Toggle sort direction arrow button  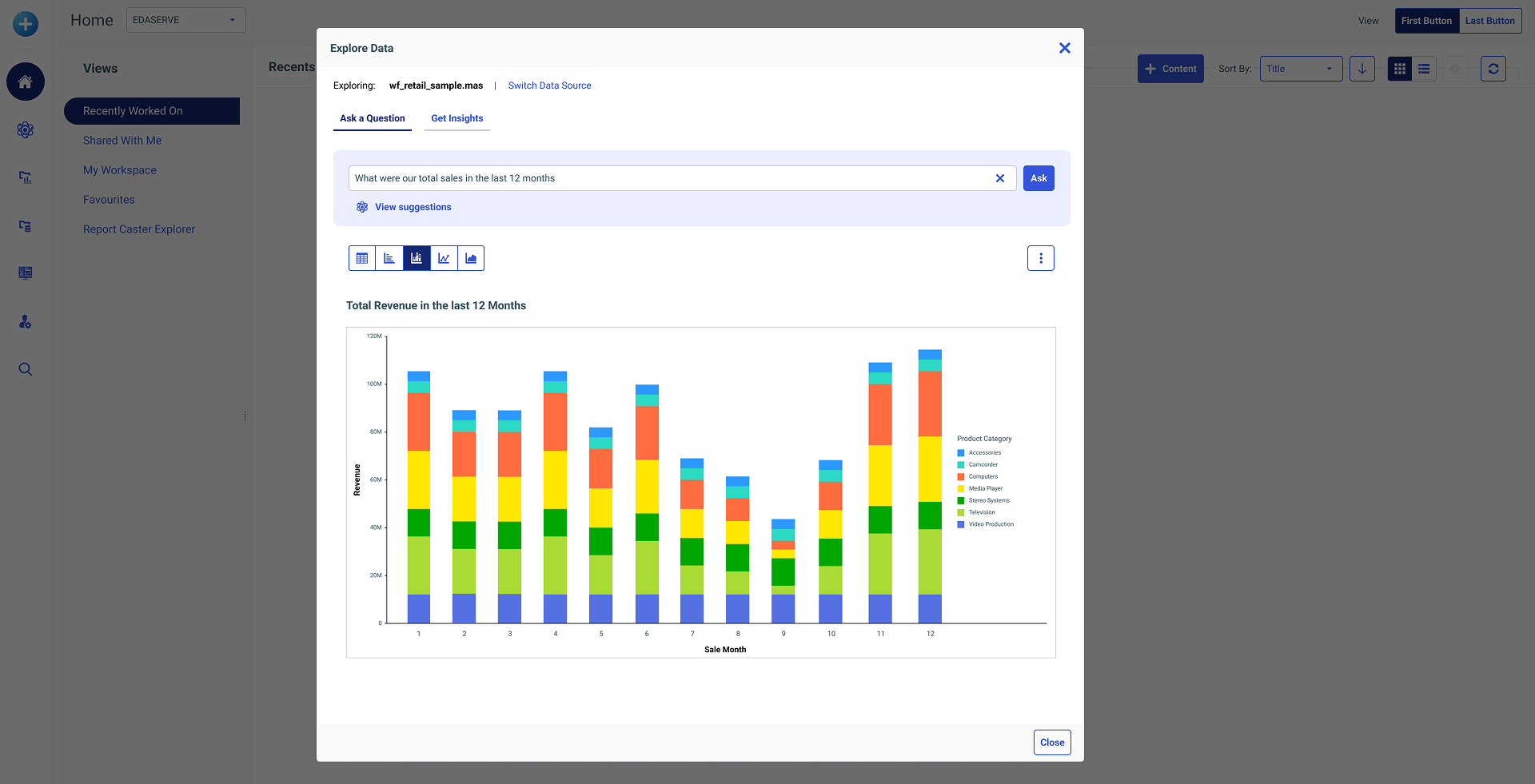(1362, 69)
